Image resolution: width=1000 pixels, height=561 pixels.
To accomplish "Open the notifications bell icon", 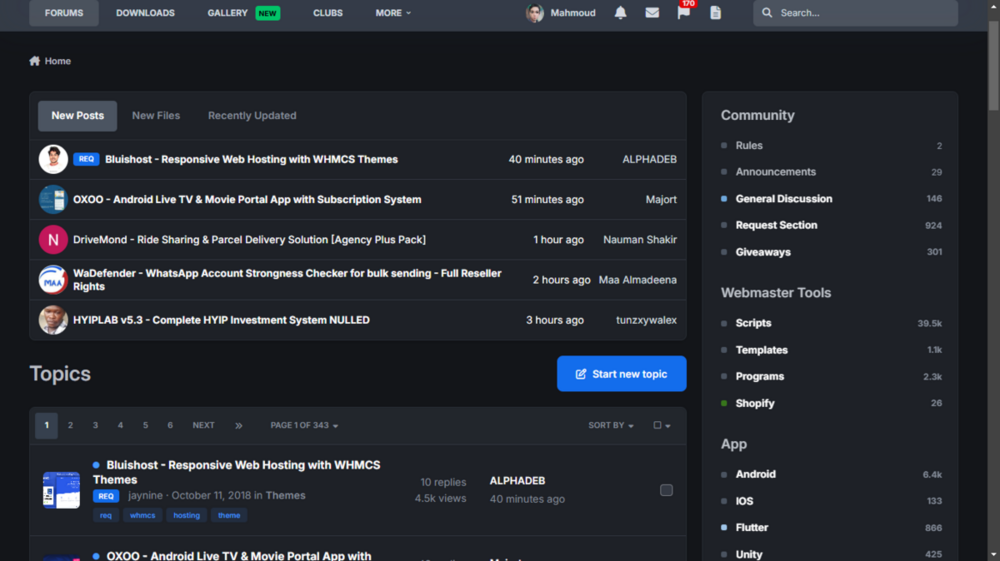I will coord(620,13).
